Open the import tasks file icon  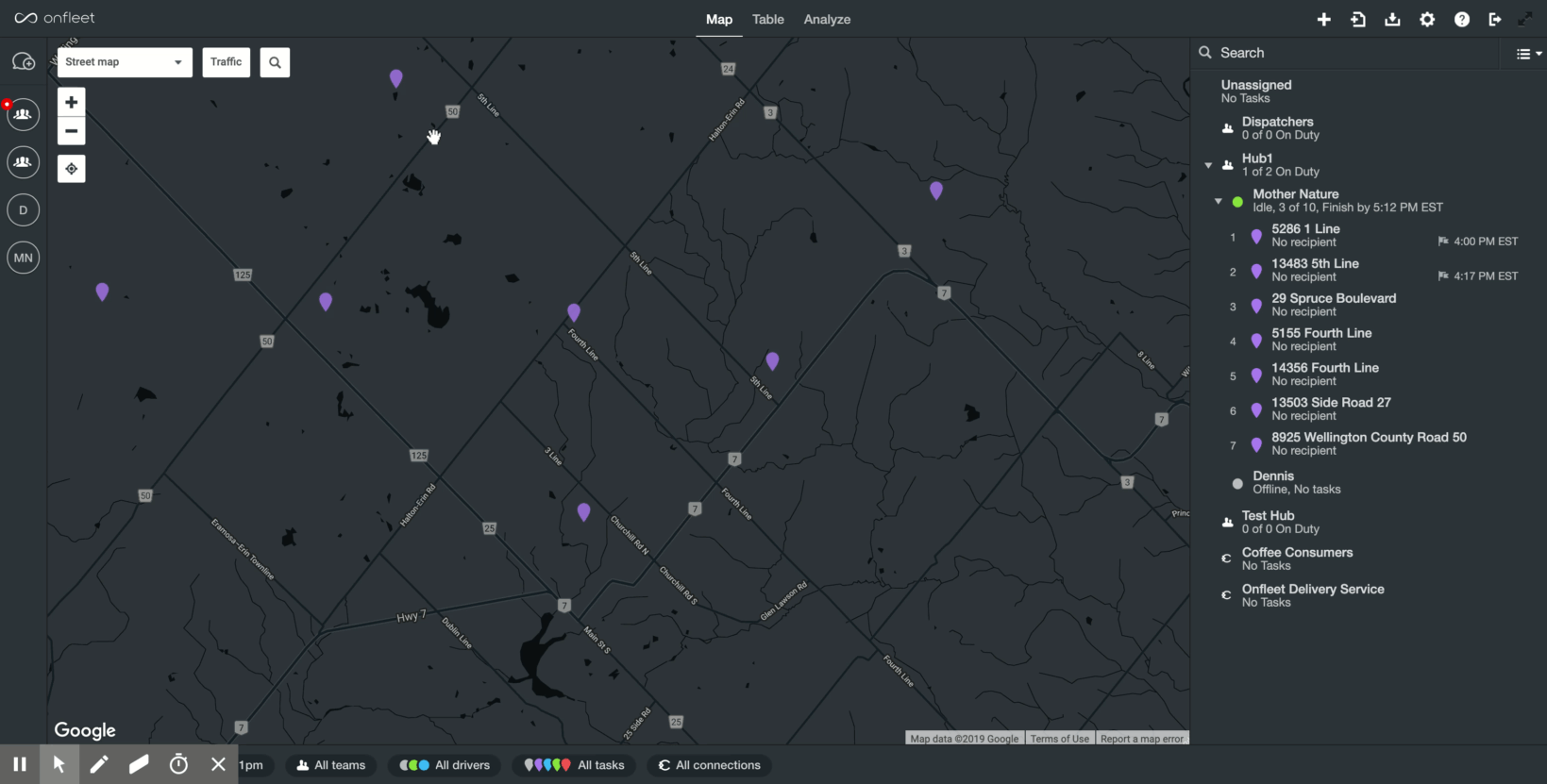[x=1358, y=20]
